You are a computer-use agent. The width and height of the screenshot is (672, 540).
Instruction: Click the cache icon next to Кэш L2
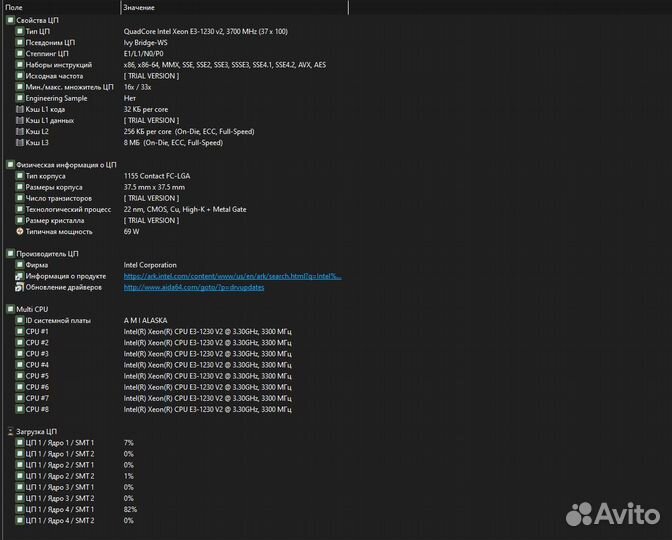coord(19,131)
